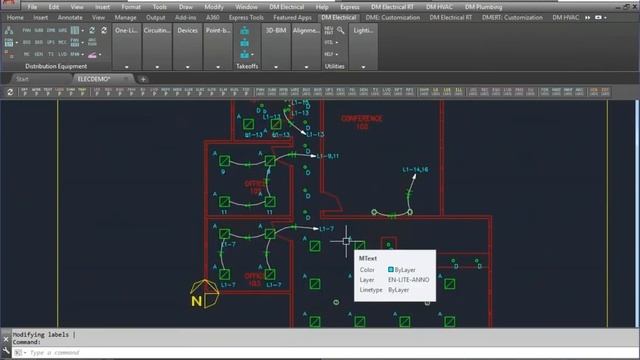Insert a TX transformer equipment

tap(51, 54)
